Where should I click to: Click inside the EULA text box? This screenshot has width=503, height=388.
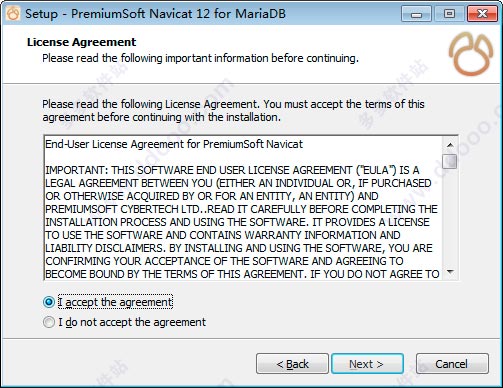pyautogui.click(x=243, y=208)
